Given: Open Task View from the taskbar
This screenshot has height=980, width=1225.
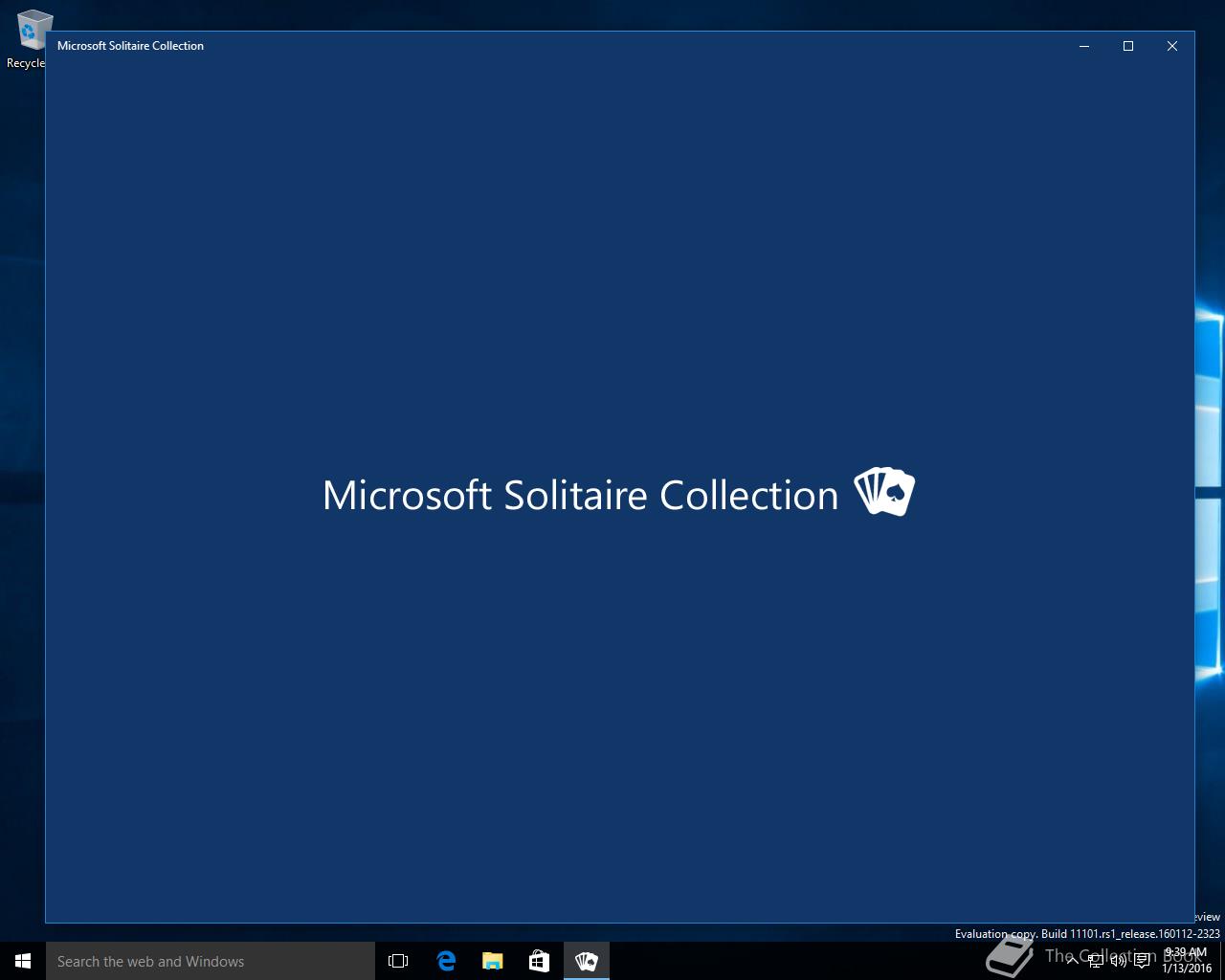Looking at the screenshot, I should pyautogui.click(x=398, y=961).
